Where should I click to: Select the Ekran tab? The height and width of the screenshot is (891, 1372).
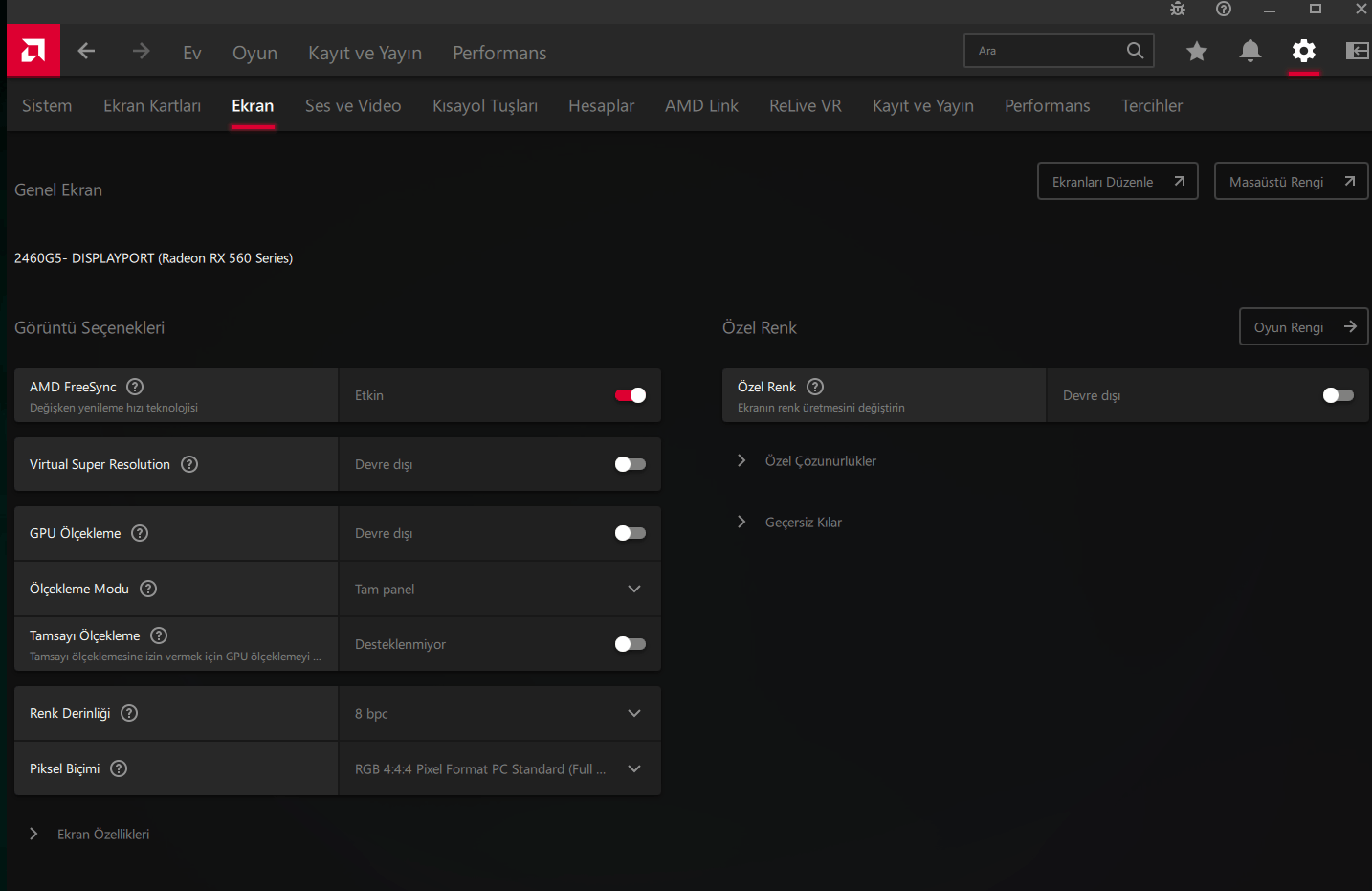point(253,105)
